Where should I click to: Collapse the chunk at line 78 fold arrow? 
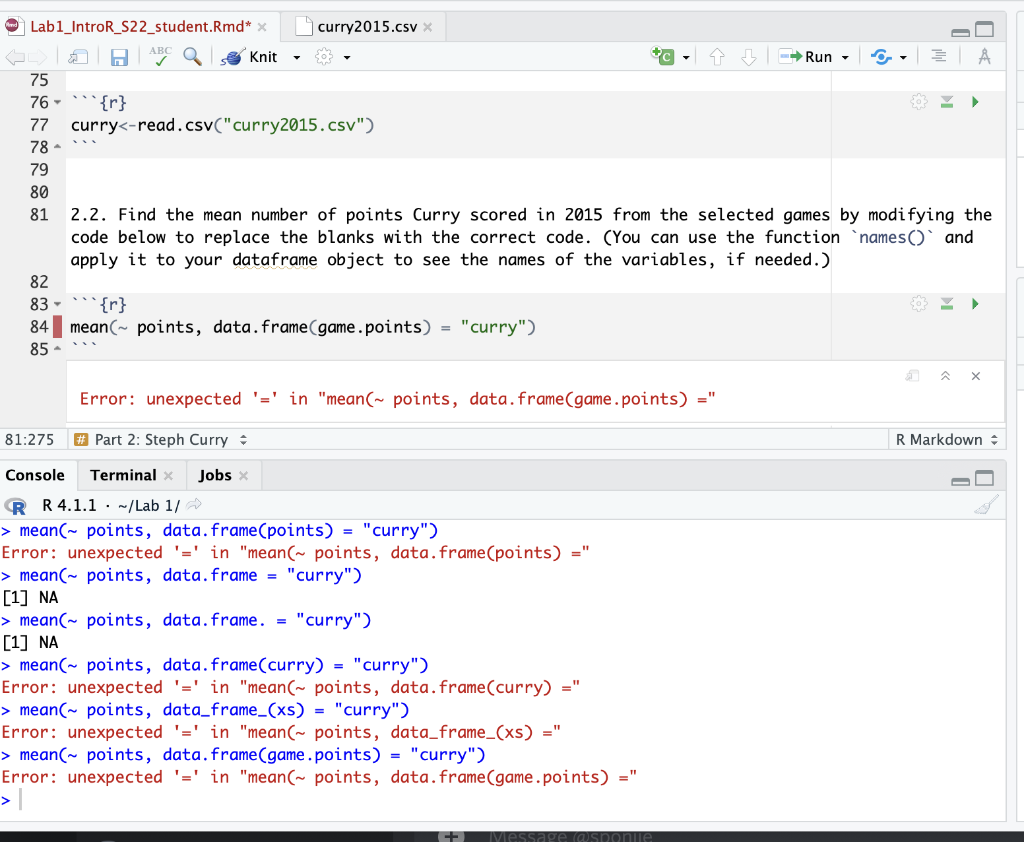point(57,146)
